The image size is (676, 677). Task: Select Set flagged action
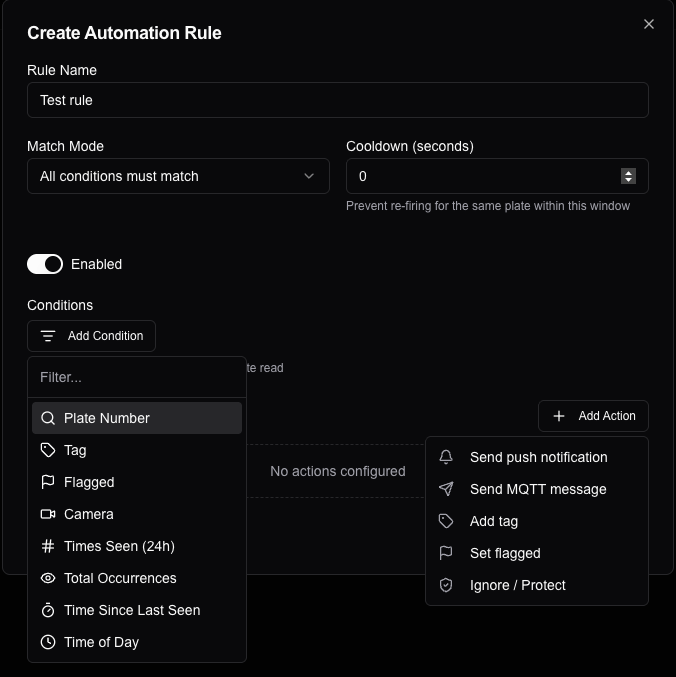505,553
